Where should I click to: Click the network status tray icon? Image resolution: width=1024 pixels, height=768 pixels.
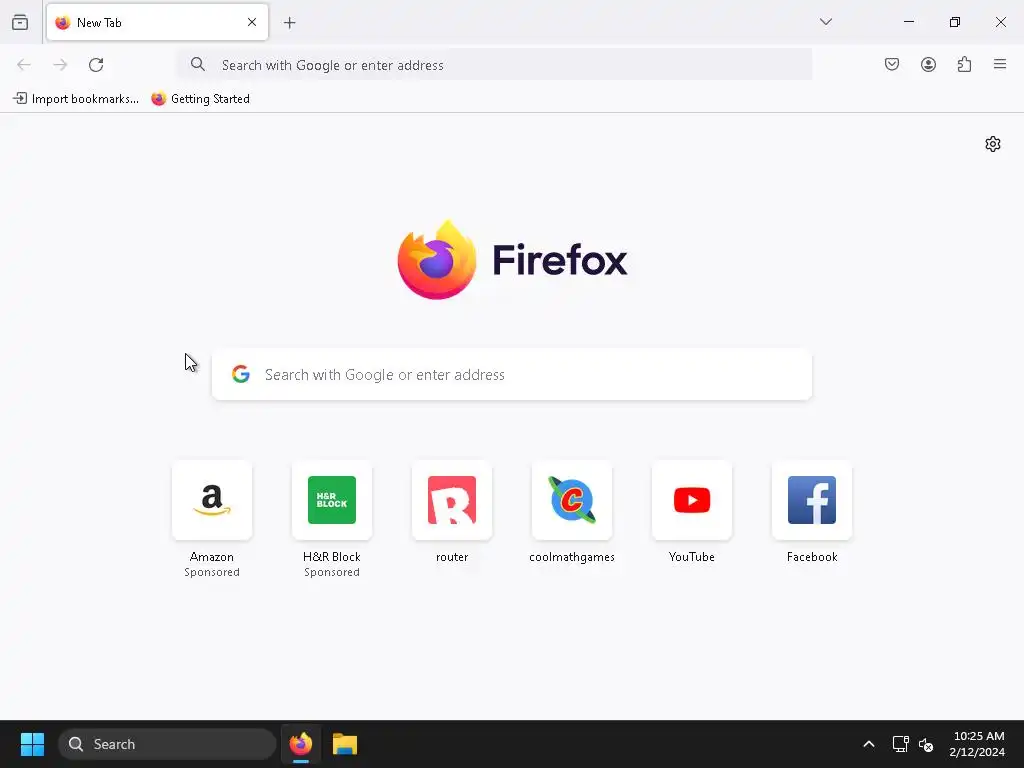pyautogui.click(x=901, y=744)
